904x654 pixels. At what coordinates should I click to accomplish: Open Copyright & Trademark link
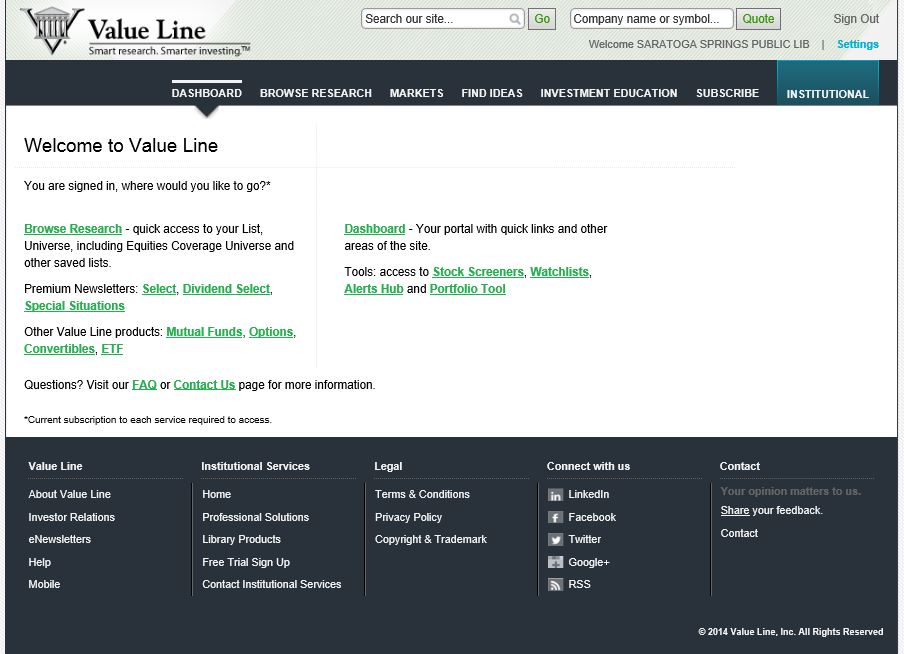coord(431,539)
